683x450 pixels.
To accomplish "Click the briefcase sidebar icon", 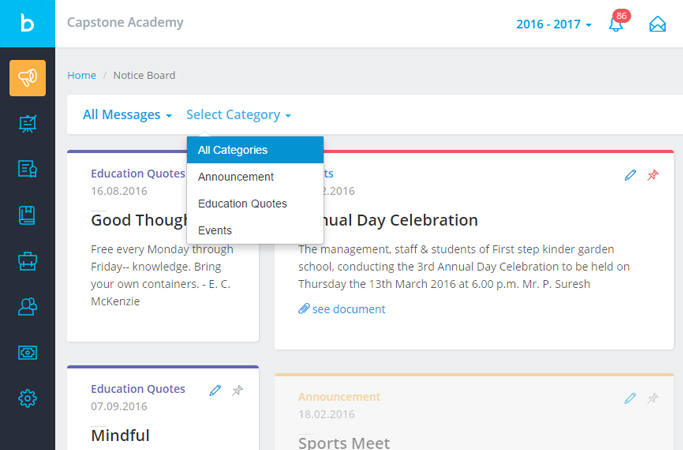I will click(x=27, y=261).
